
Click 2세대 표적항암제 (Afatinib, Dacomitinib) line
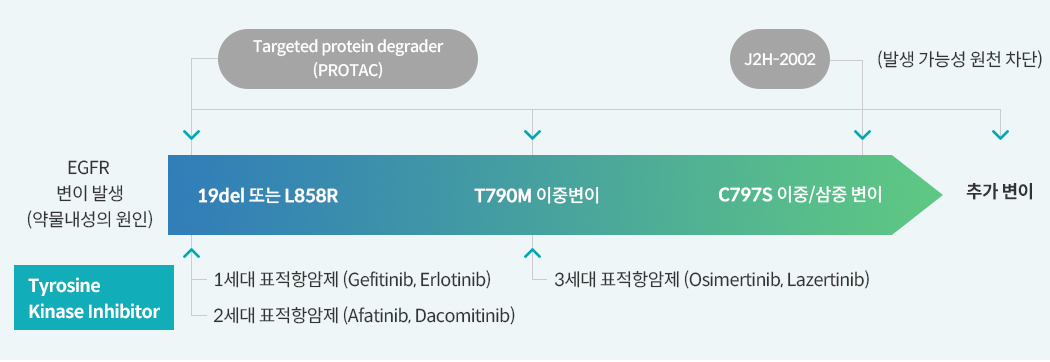click(x=364, y=315)
